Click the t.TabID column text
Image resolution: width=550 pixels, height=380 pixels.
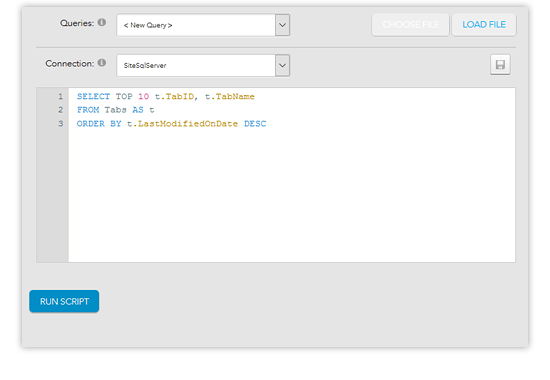pyautogui.click(x=176, y=96)
